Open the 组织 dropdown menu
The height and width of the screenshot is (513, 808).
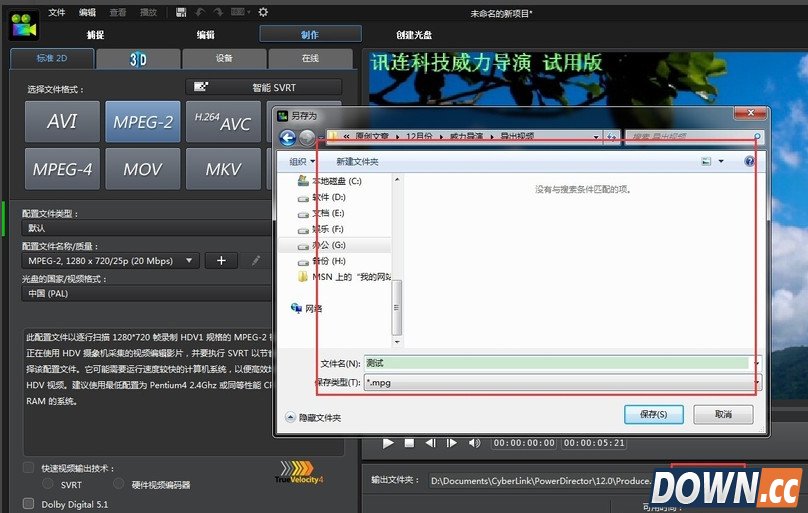(x=302, y=162)
